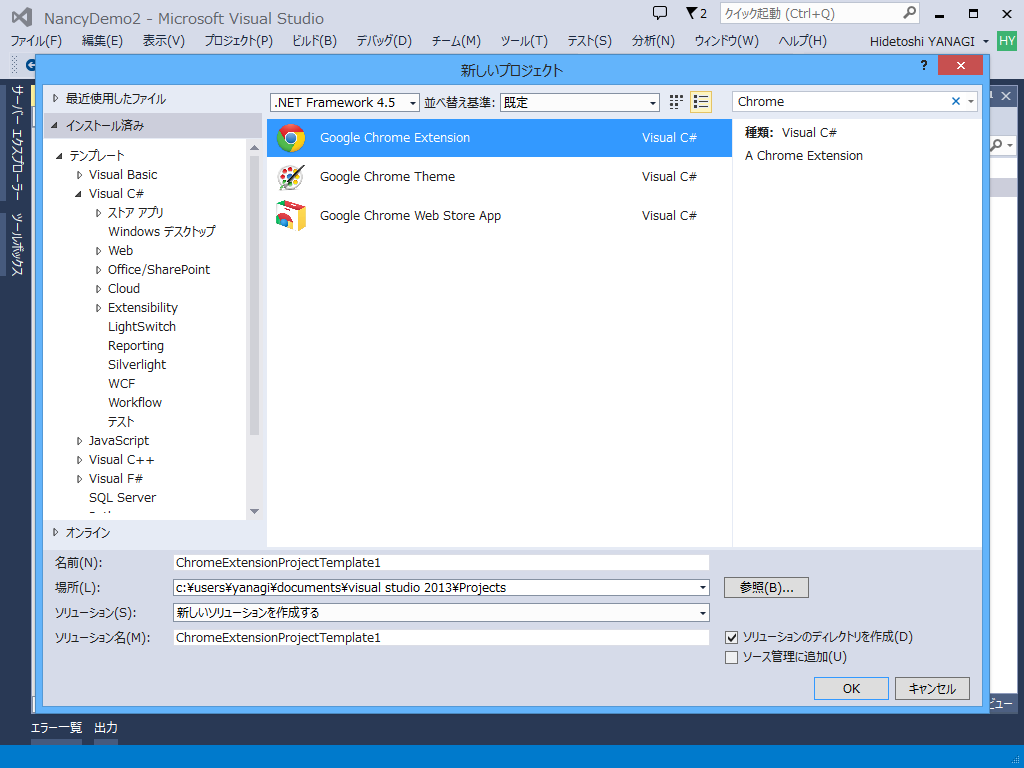The width and height of the screenshot is (1024, 768).
Task: Click the 参照(B)... browse button
Action: pos(766,588)
